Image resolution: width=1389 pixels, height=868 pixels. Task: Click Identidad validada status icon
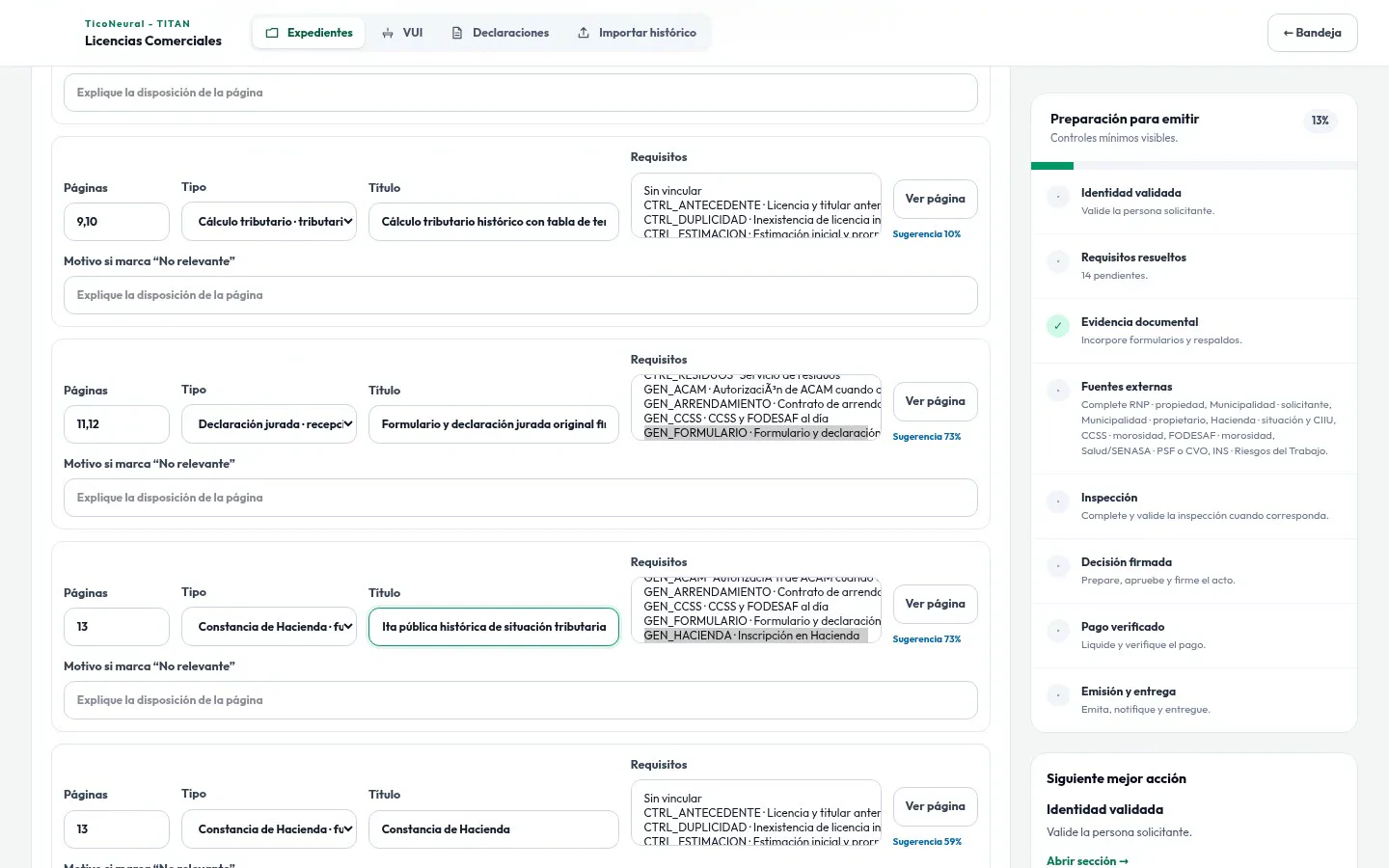point(1058,197)
